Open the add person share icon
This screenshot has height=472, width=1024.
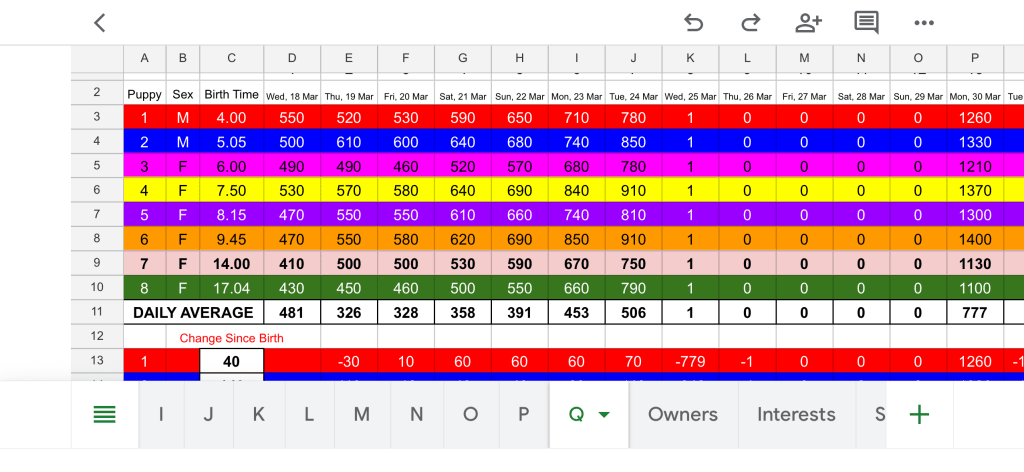808,23
